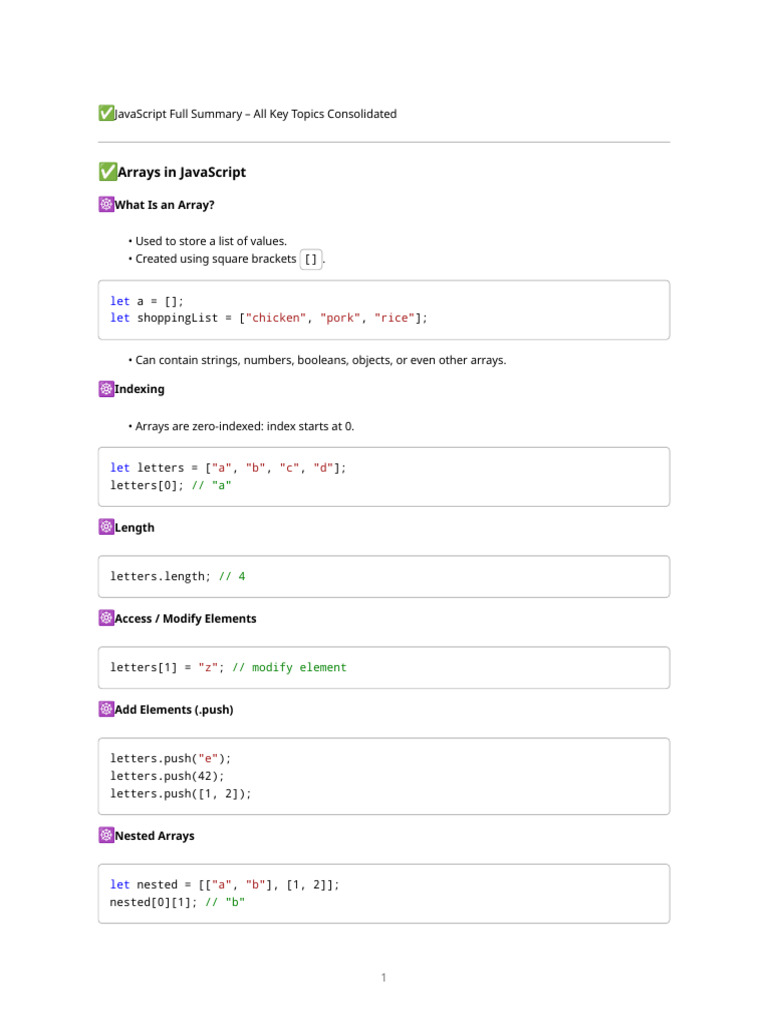Click the let letters array declaration line
This screenshot has width=768, height=1024.
point(228,468)
